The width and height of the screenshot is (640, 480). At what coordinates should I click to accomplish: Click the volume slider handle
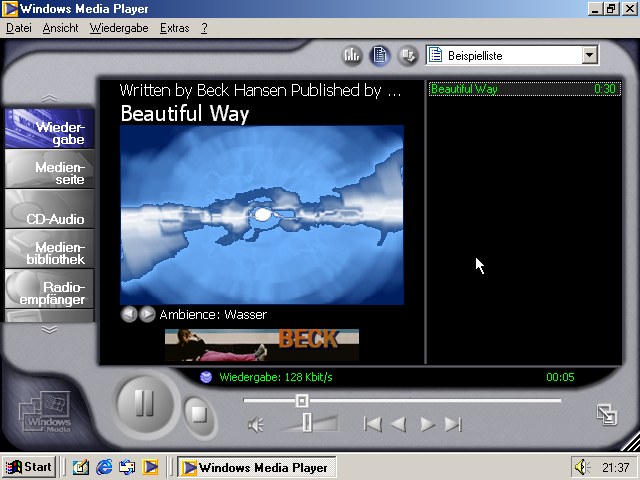[307, 422]
